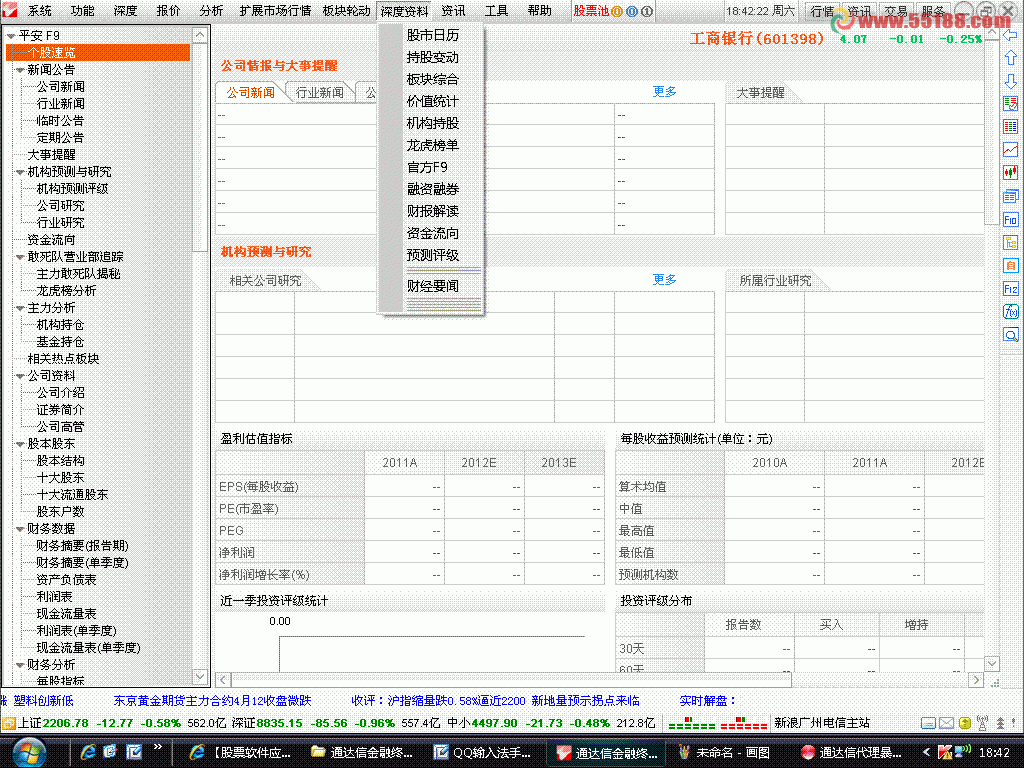
Task: Click 更多 link beside 相关公司研究
Action: (x=664, y=280)
